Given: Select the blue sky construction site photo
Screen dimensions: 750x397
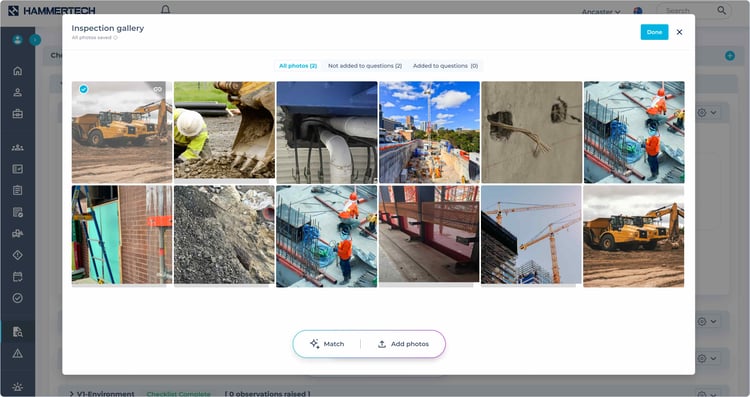Looking at the screenshot, I should (429, 132).
